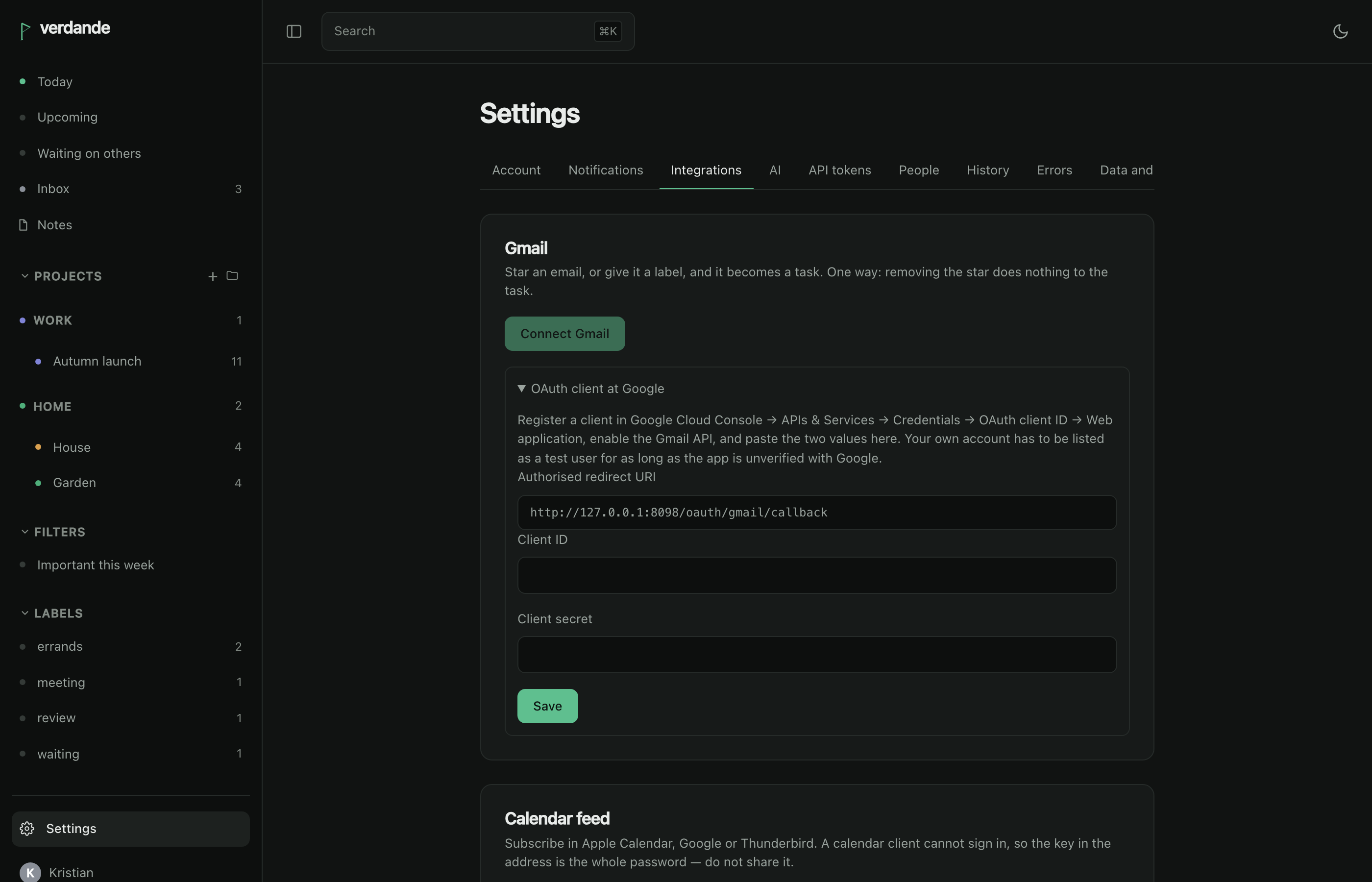Switch theme with the moon icon
This screenshot has height=882, width=1372.
click(x=1340, y=31)
